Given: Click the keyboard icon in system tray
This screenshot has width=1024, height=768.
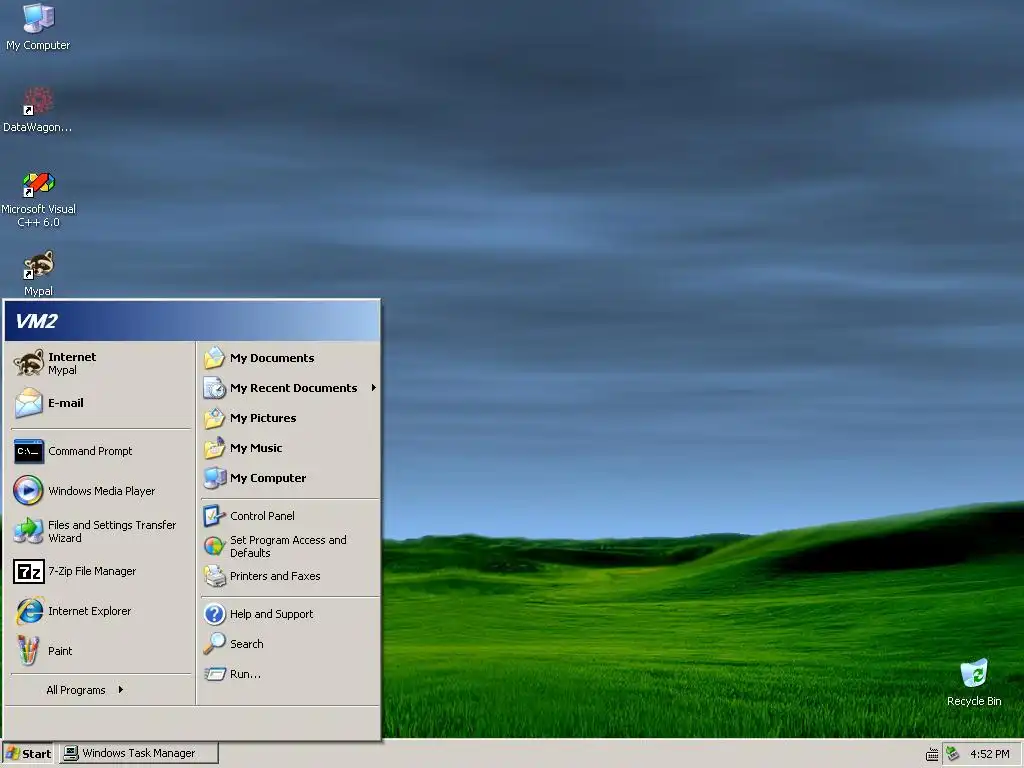Looking at the screenshot, I should [933, 754].
